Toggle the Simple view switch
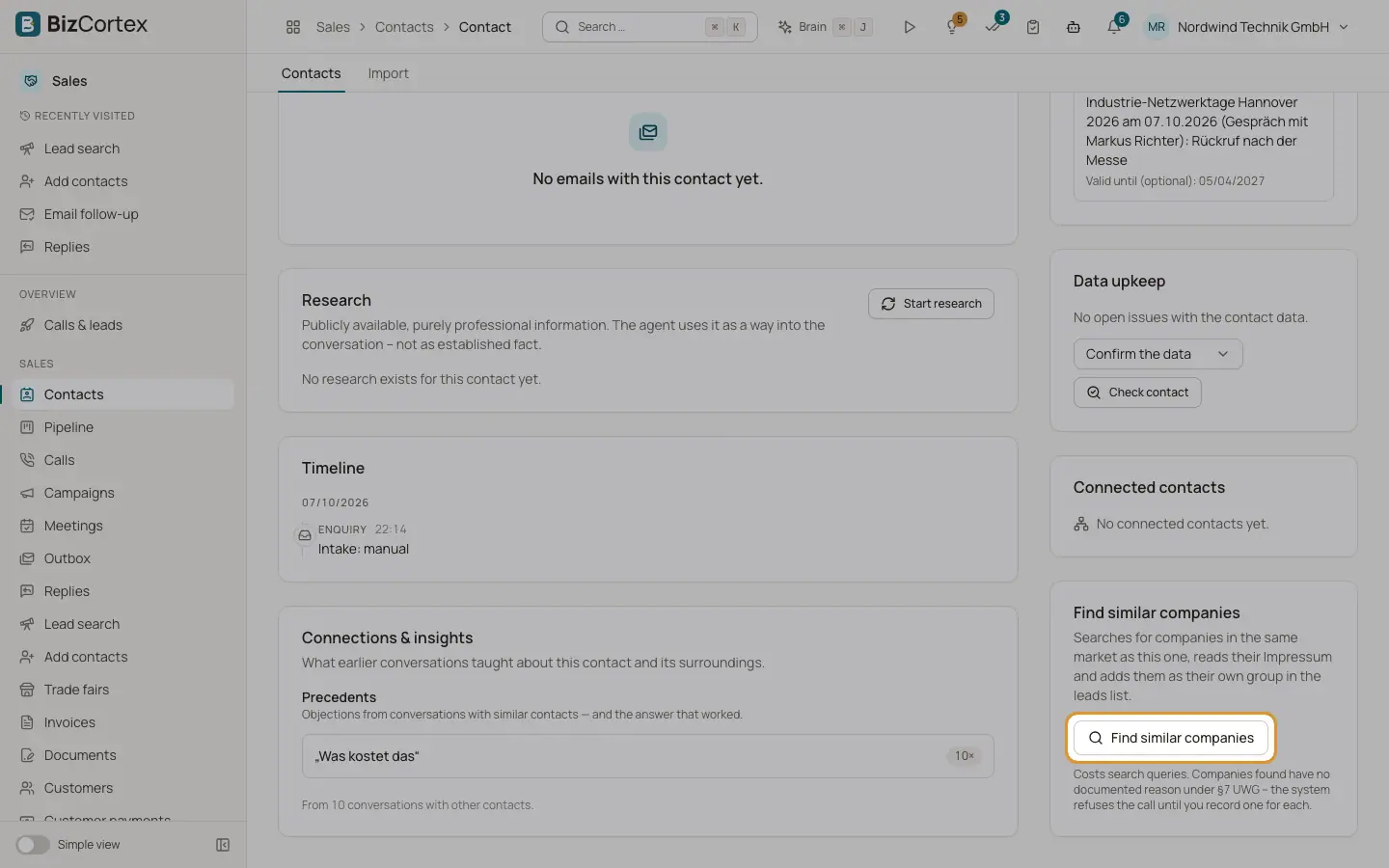The image size is (1389, 868). [x=33, y=845]
